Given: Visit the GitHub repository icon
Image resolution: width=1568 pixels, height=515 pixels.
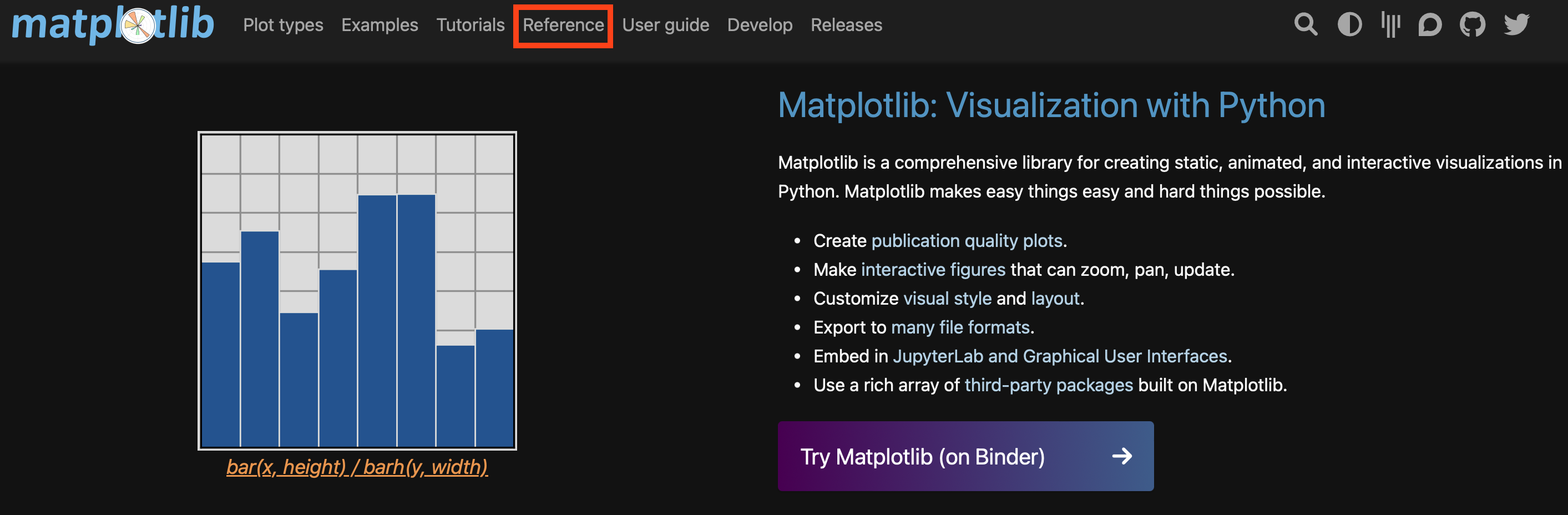Looking at the screenshot, I should [1472, 25].
